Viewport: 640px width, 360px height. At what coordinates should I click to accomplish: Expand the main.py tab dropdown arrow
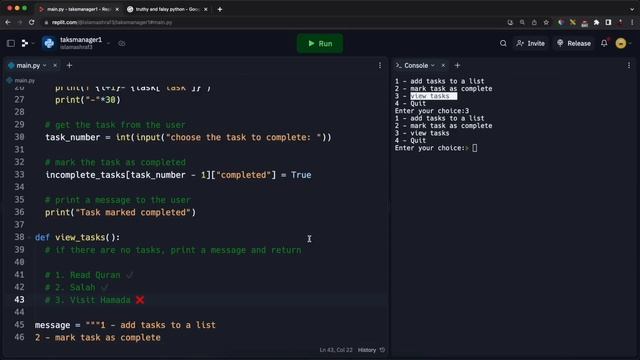pos(45,65)
